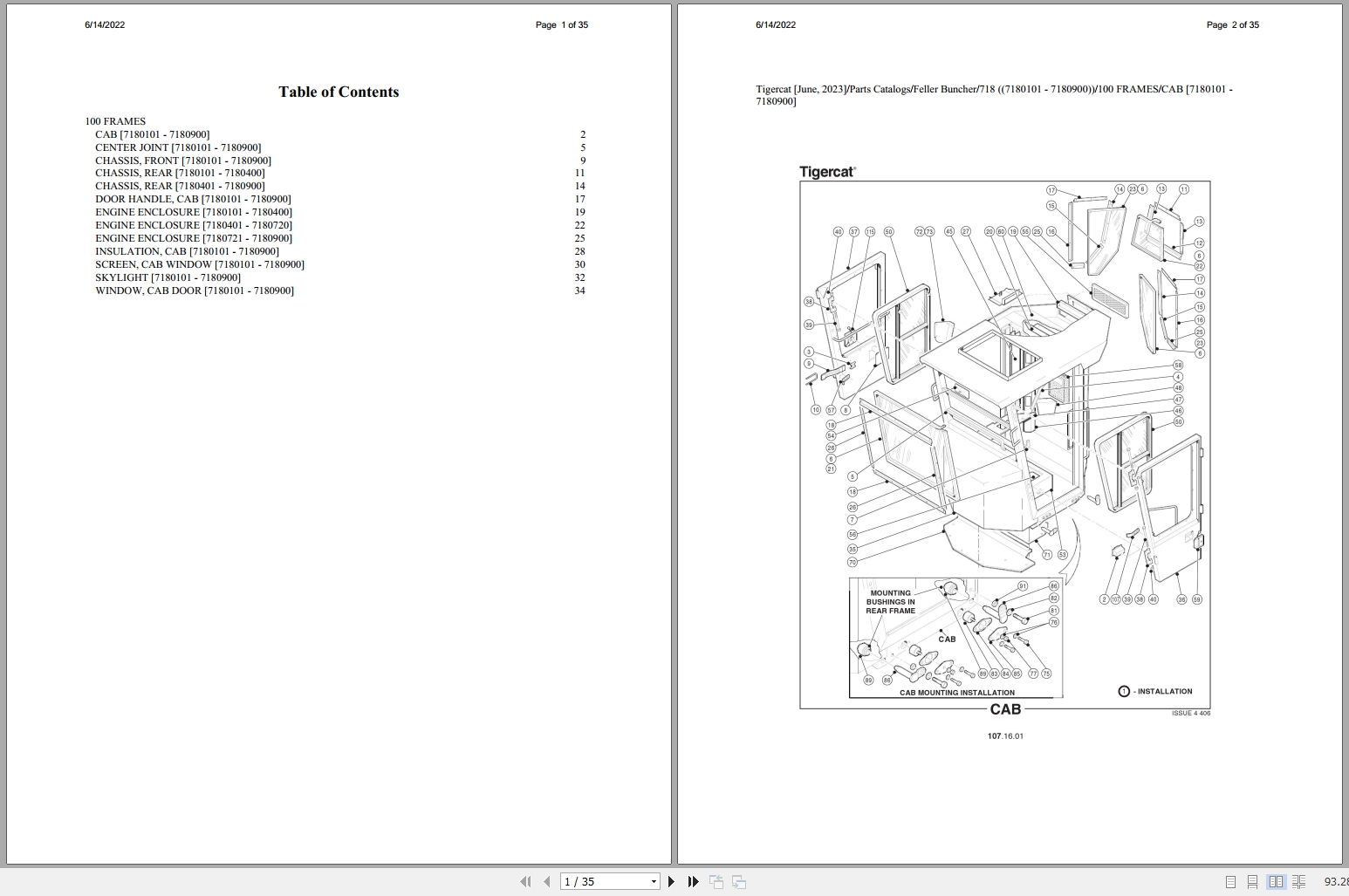Click the Table of Contents heading
The width and height of the screenshot is (1349, 896).
tap(339, 92)
